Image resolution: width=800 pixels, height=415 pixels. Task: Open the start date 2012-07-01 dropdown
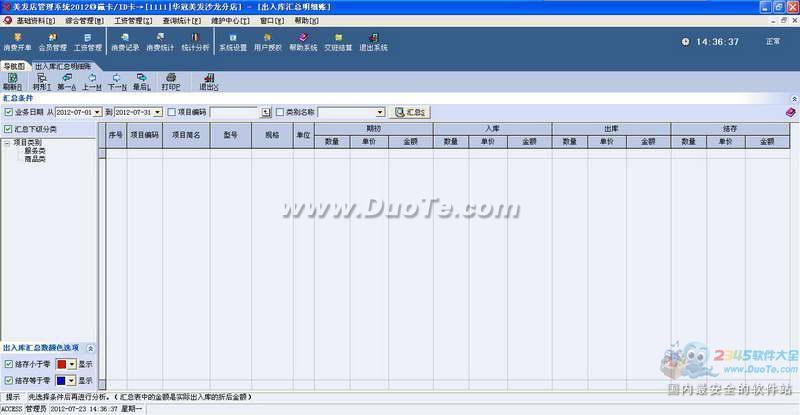click(x=98, y=112)
